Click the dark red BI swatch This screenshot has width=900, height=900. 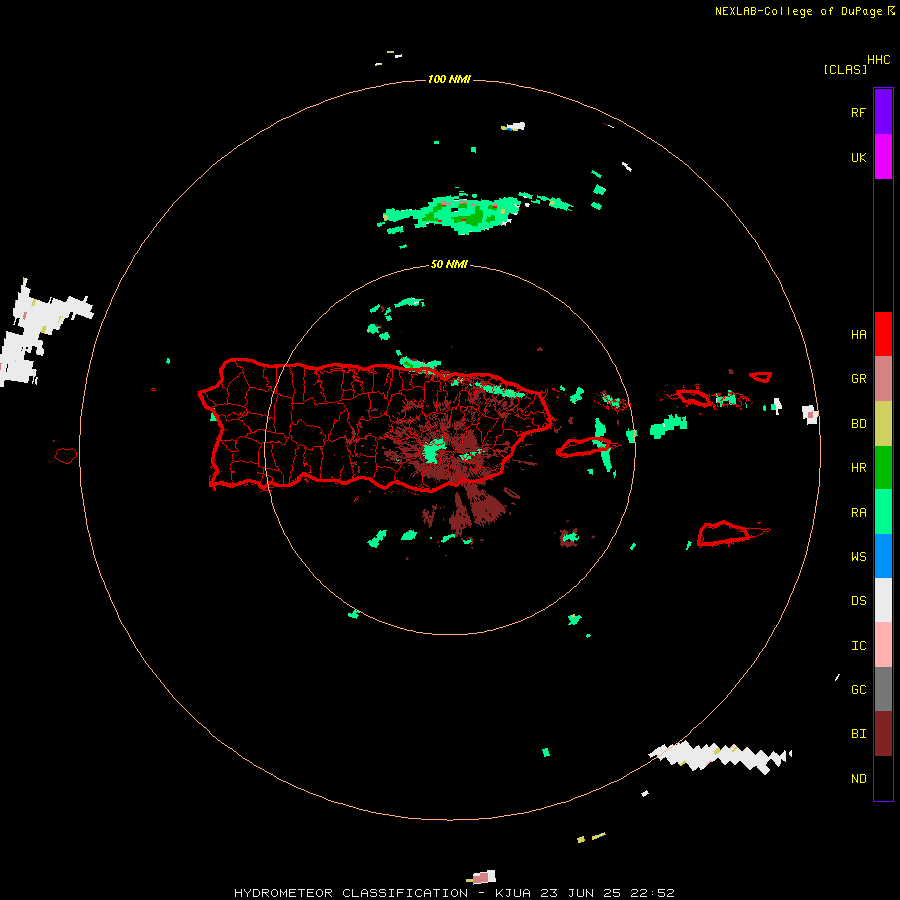pyautogui.click(x=883, y=734)
